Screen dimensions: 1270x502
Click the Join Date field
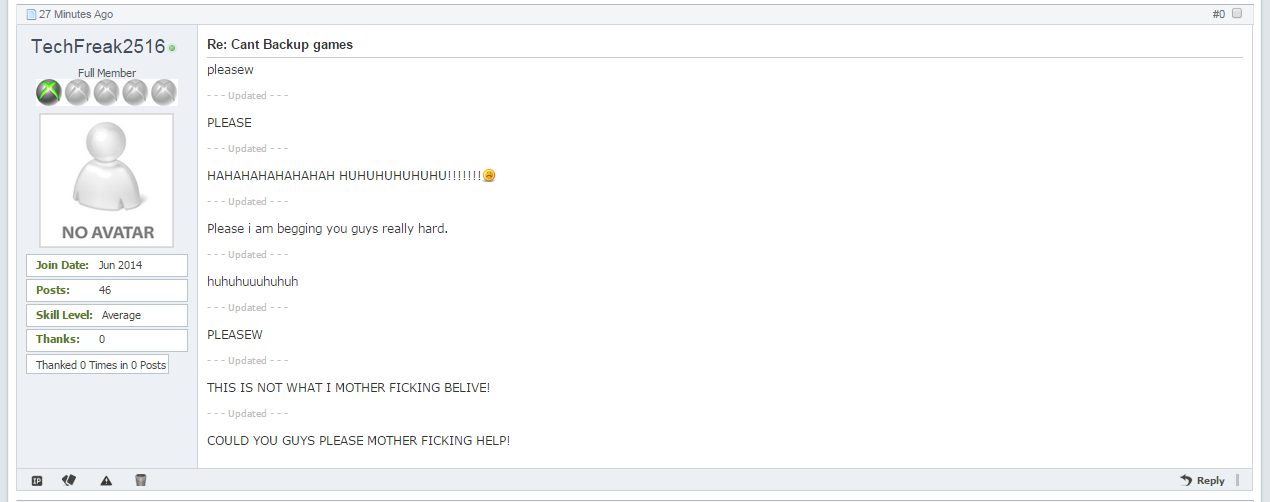[107, 265]
